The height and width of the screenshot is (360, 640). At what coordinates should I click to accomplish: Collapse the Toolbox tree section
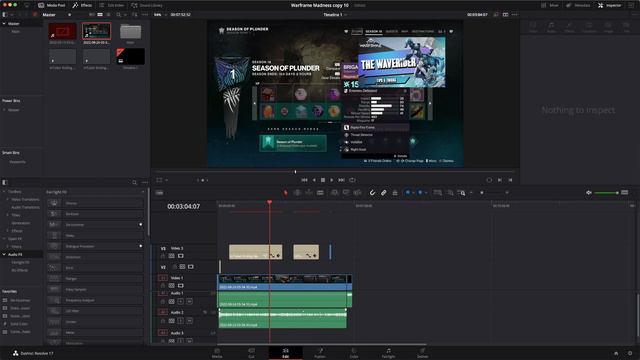pos(4,191)
